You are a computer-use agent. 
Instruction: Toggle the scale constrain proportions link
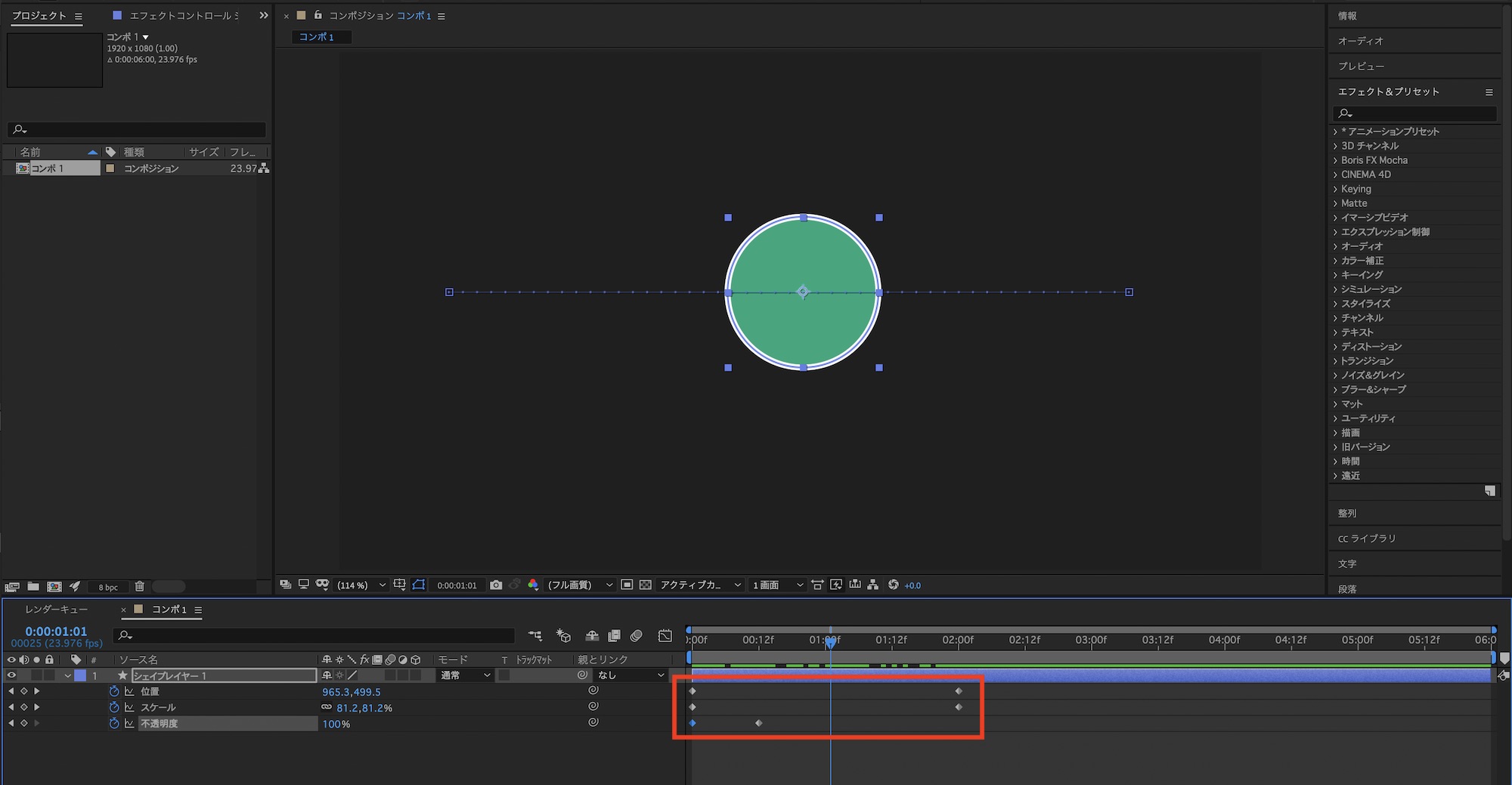(x=327, y=708)
